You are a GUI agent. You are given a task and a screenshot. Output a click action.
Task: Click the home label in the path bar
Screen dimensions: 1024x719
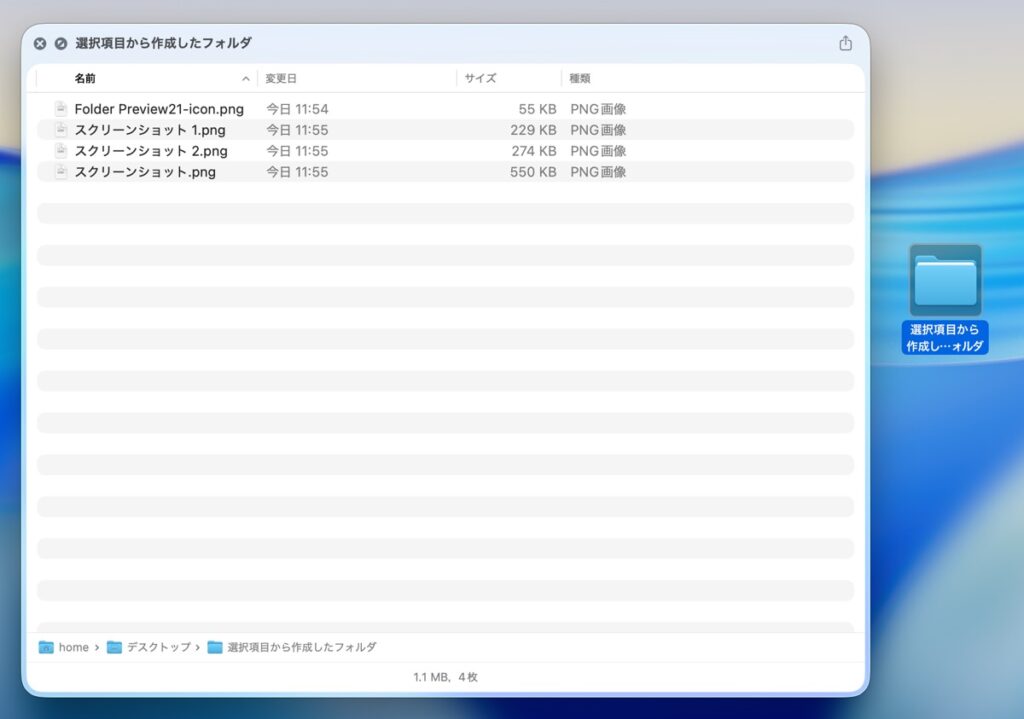tap(73, 647)
